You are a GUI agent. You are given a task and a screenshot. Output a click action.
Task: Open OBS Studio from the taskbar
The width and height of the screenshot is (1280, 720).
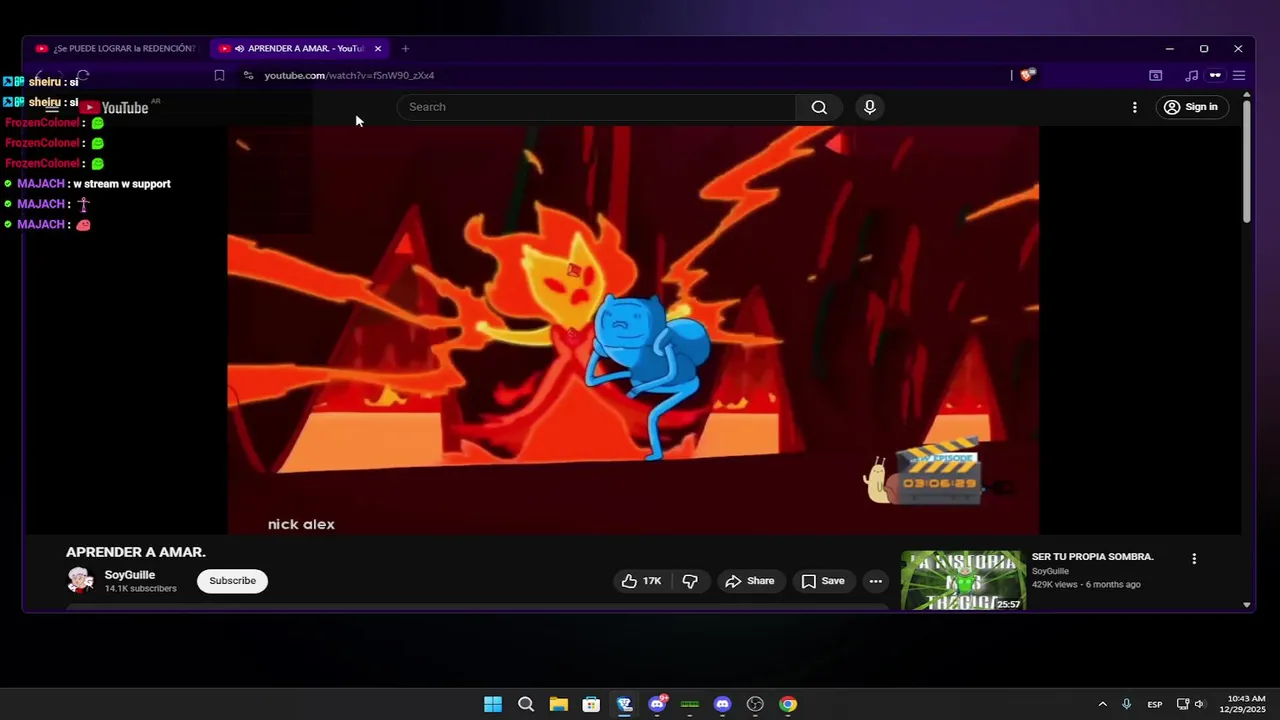pyautogui.click(x=755, y=704)
